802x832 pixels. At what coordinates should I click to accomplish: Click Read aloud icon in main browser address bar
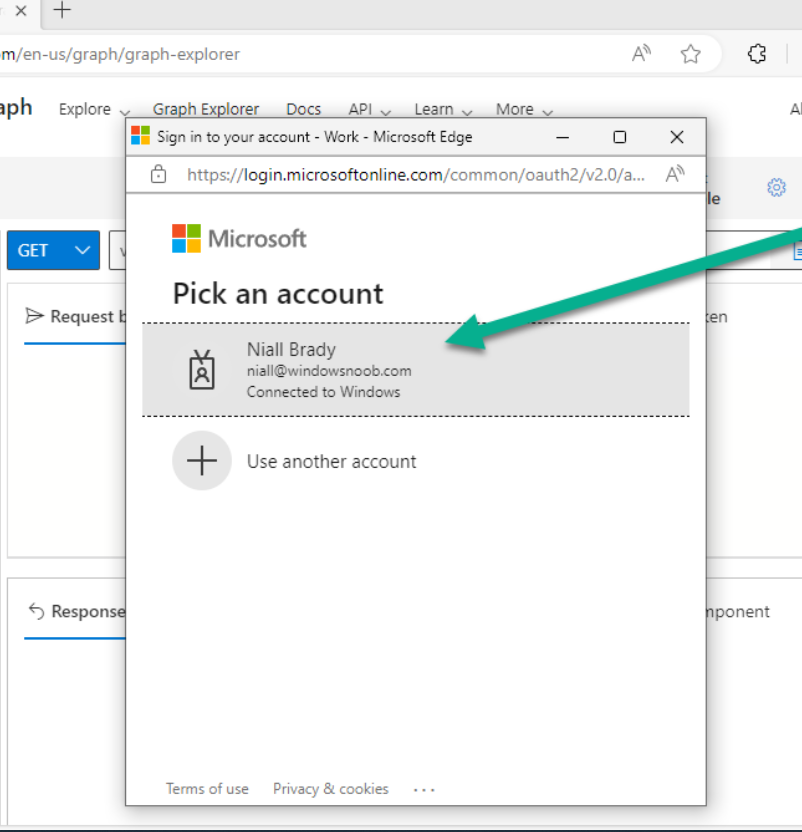coord(641,54)
